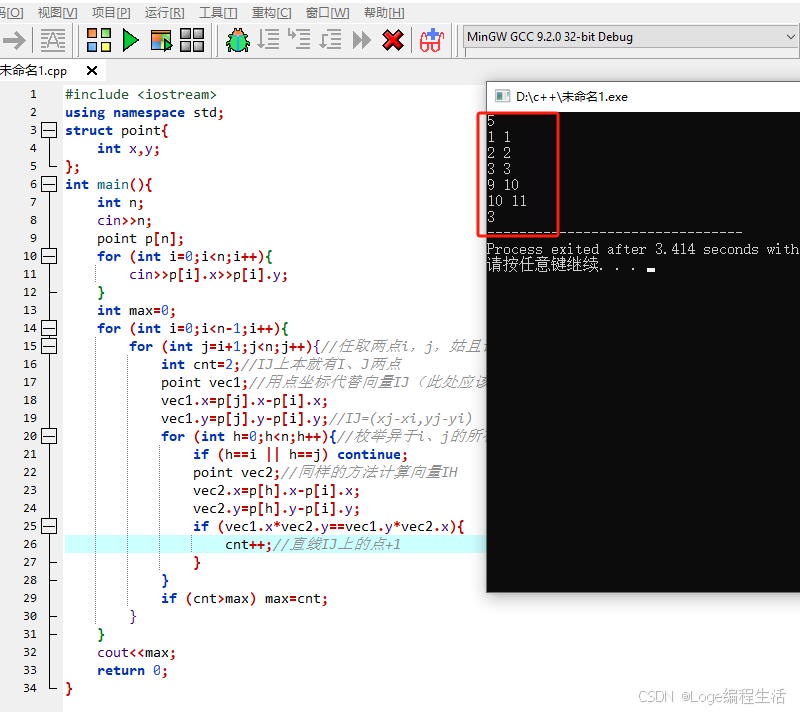800x712 pixels.
Task: Collapse the inner j loop fold at line 15
Action: 49,346
